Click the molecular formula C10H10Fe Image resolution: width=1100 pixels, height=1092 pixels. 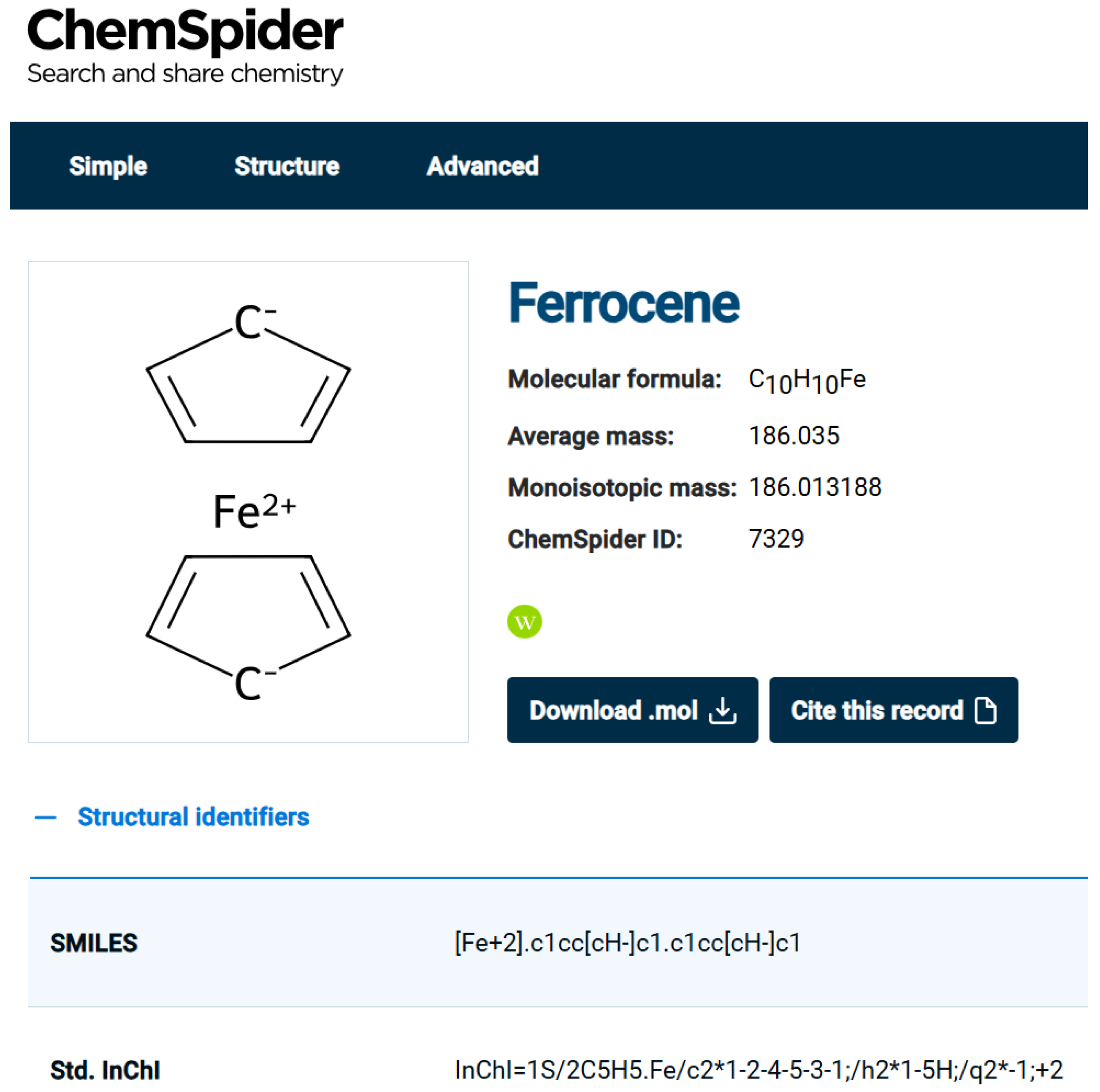(807, 380)
